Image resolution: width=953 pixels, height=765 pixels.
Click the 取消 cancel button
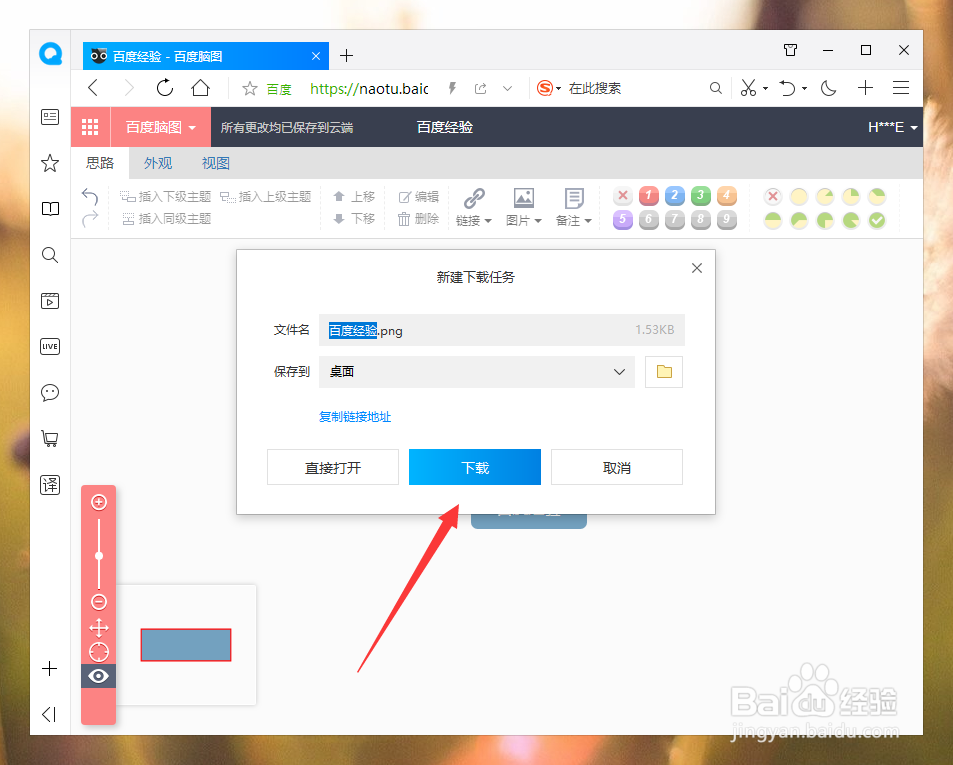tap(617, 467)
